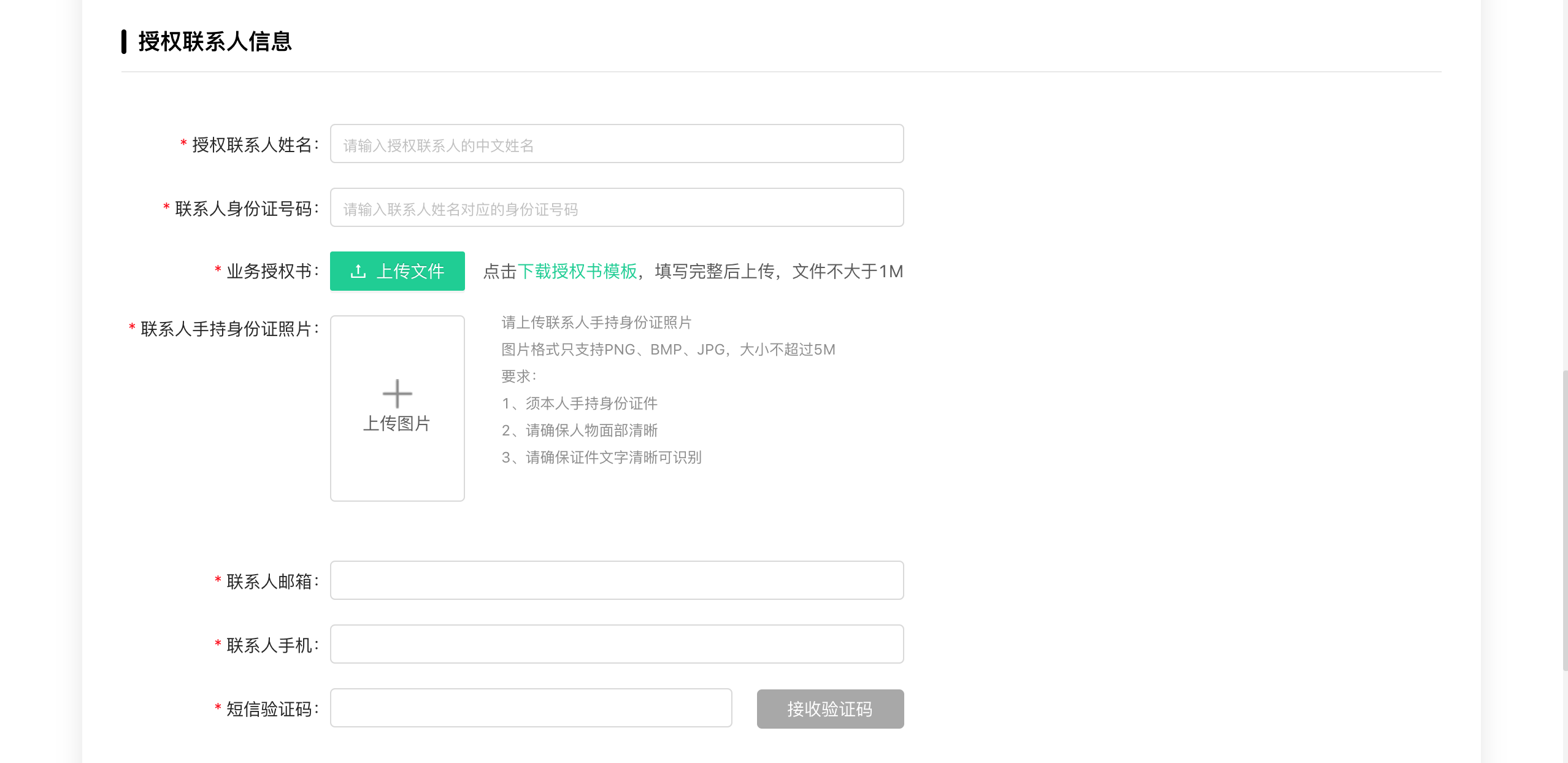
Task: Click the 授权联系人姓名 input field
Action: [x=617, y=144]
